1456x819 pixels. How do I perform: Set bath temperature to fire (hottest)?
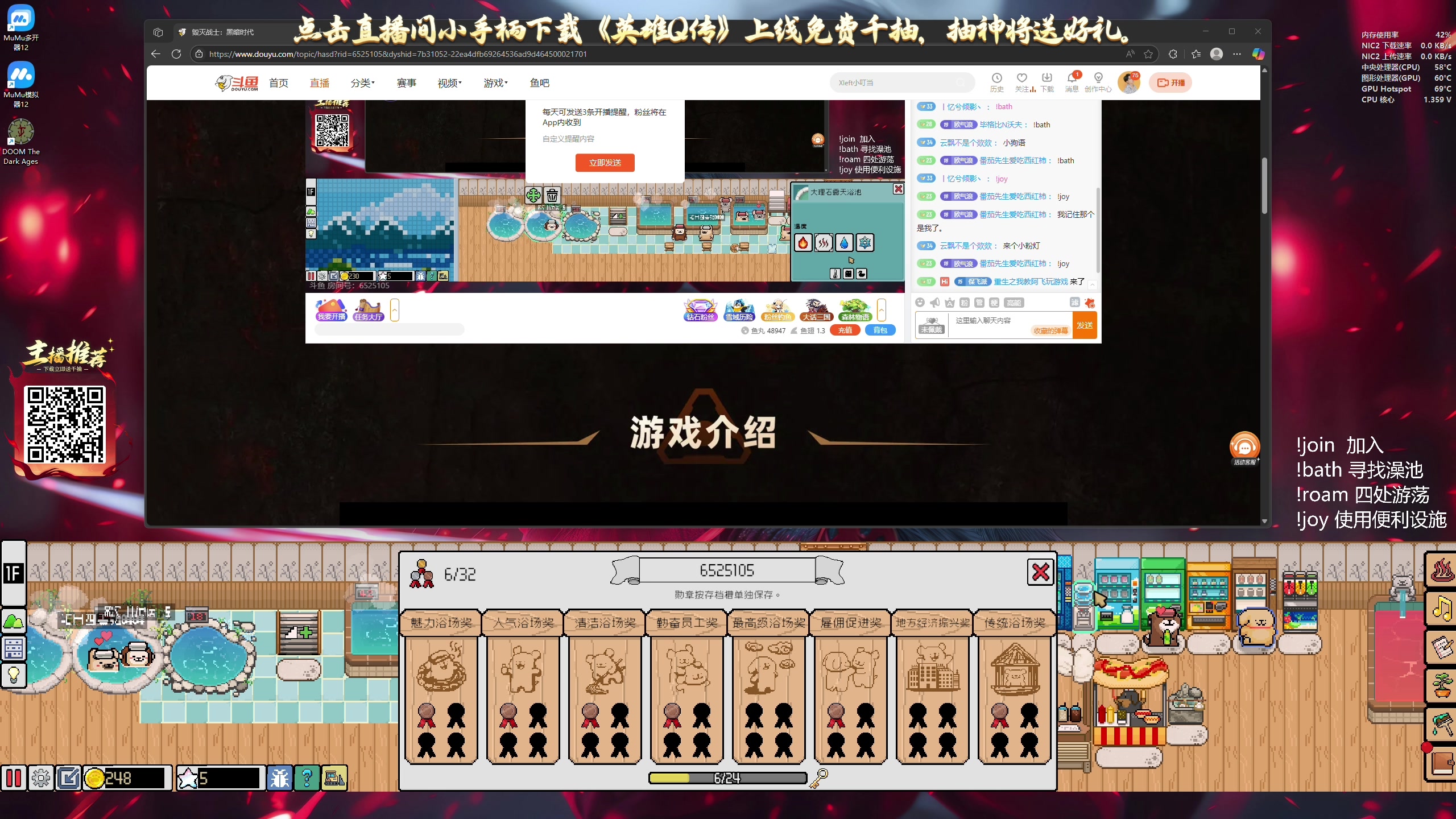point(803,243)
